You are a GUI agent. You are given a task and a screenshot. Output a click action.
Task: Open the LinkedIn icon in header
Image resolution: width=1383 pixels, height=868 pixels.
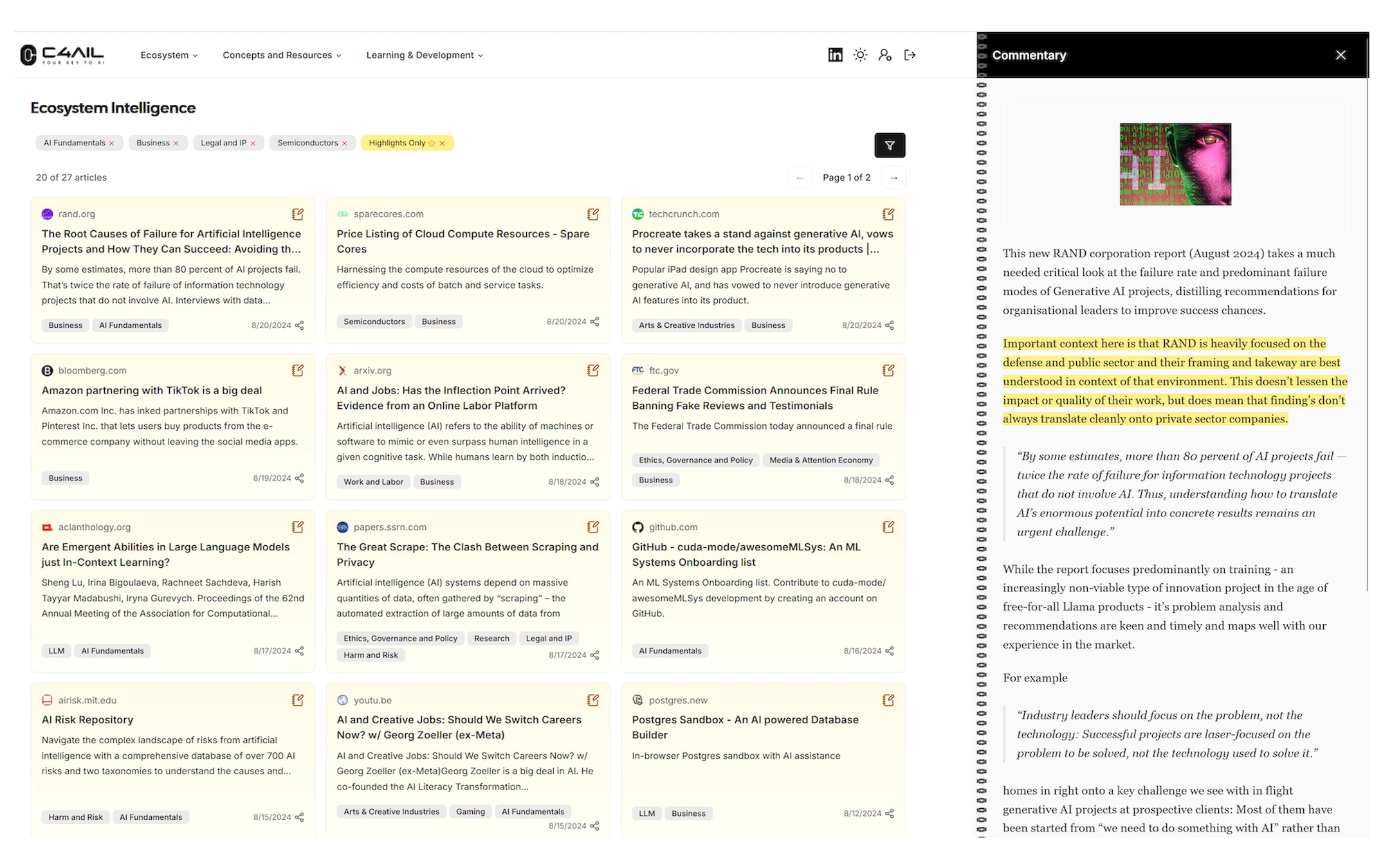coord(835,55)
